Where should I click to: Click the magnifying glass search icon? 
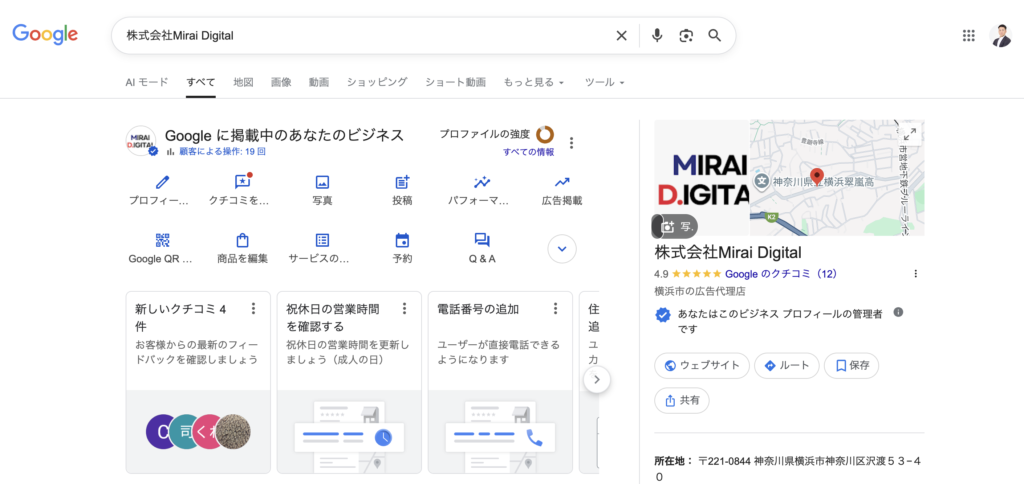pos(714,35)
